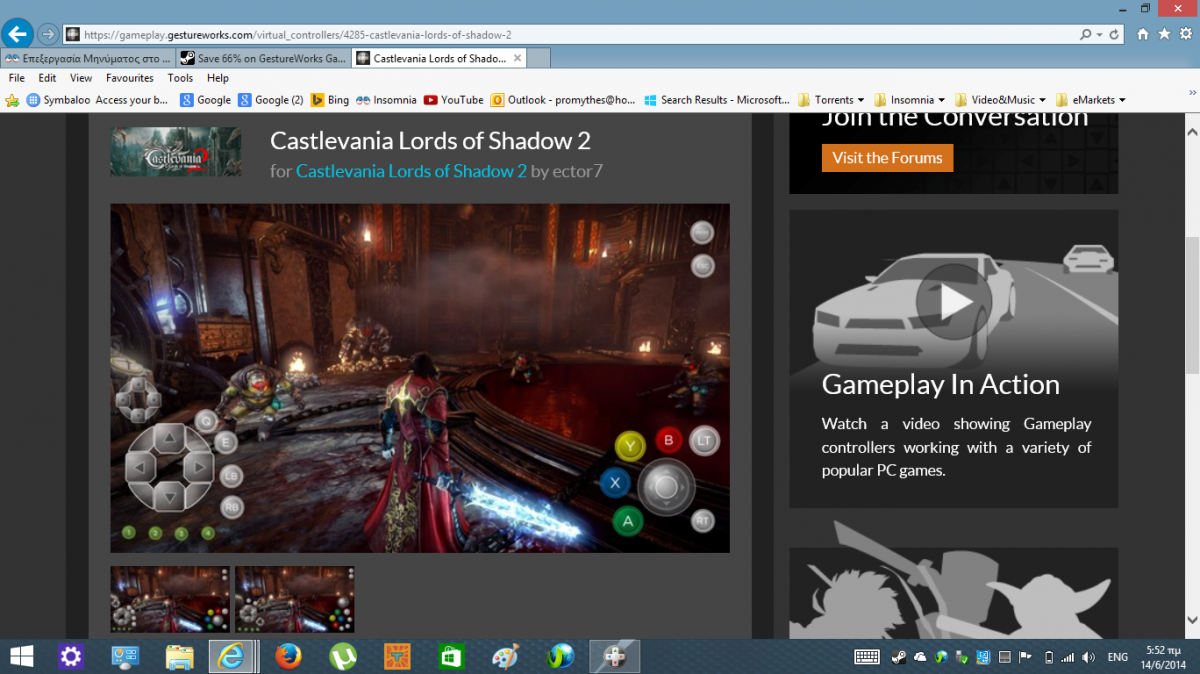This screenshot has width=1200, height=674.
Task: Open the File menu
Action: coord(16,78)
